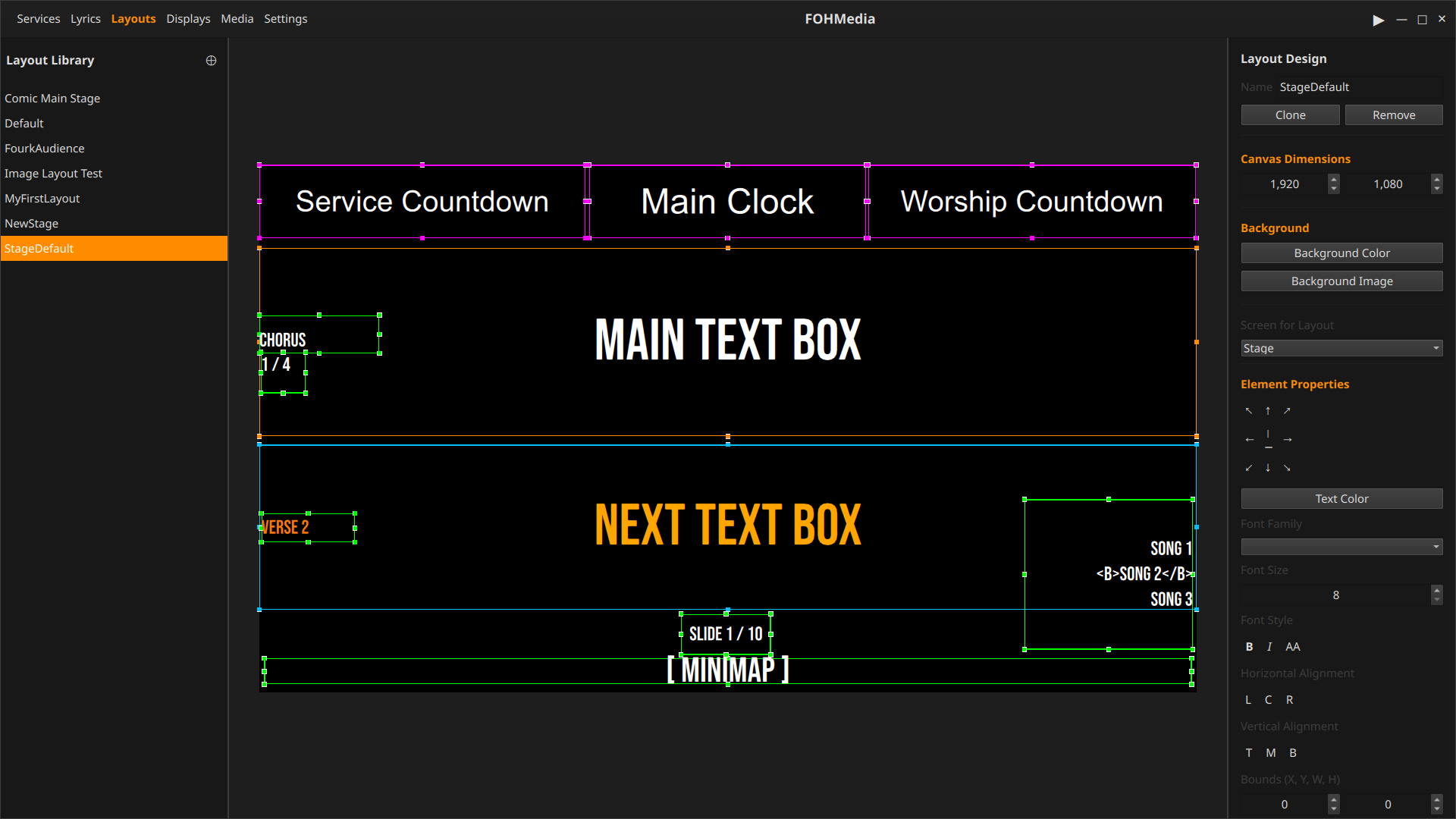Set vertical alignment to middle (M)
1456x819 pixels.
pyautogui.click(x=1271, y=753)
